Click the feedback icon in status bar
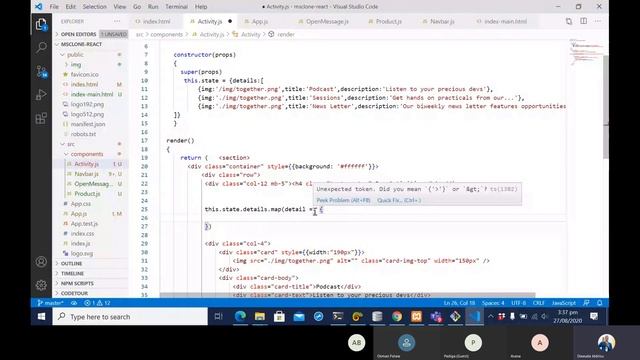640x360 pixels. [x=586, y=303]
